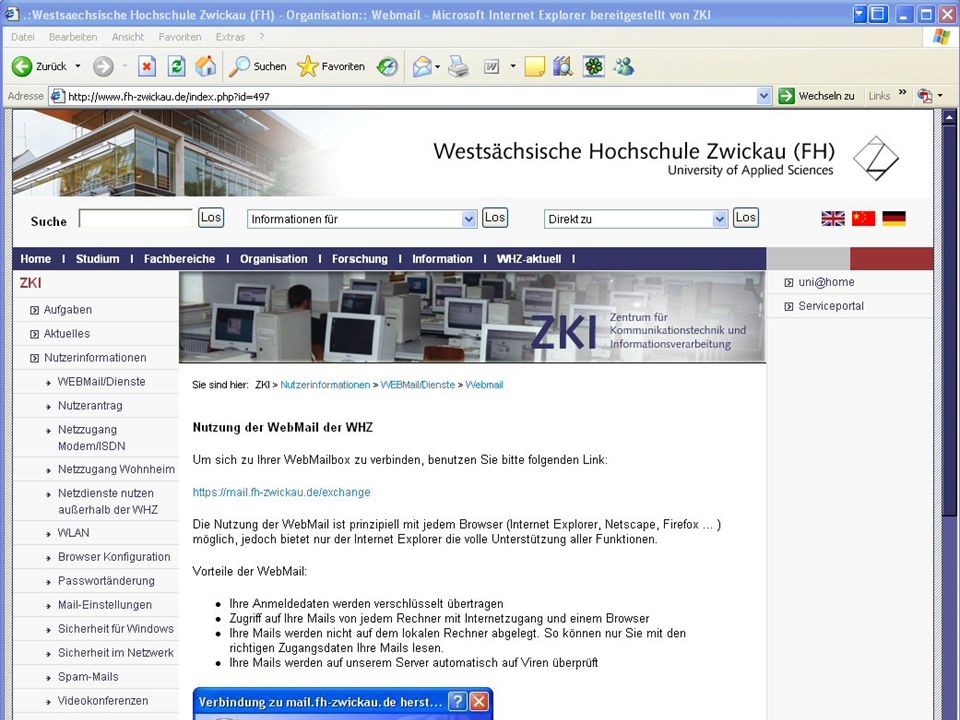Open the uni@home link on right panel
Viewport: 960px width, 720px height.
tap(826, 282)
